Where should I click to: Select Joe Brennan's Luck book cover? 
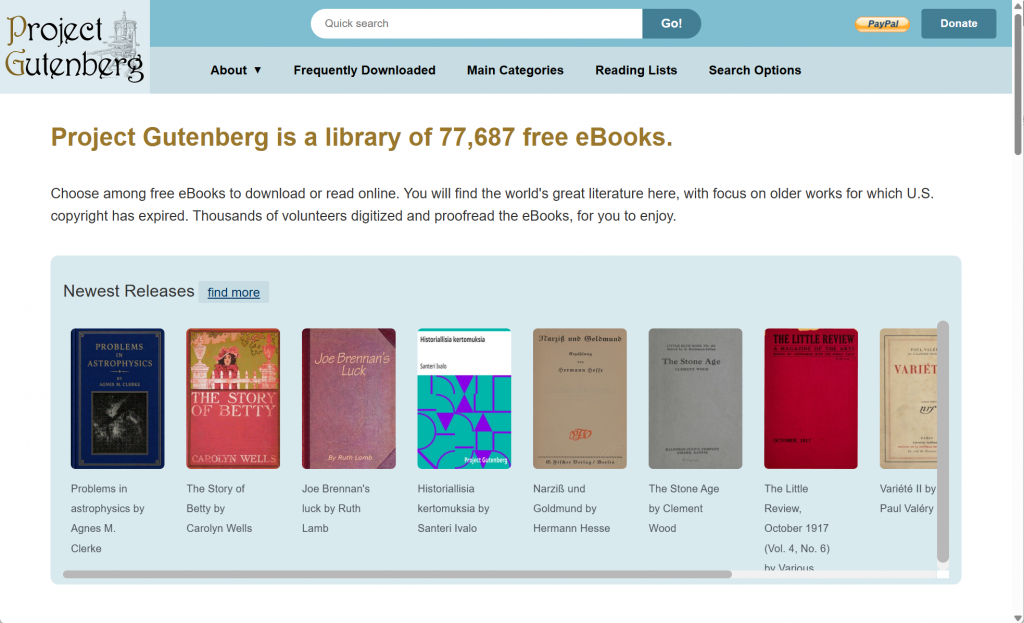(x=349, y=398)
